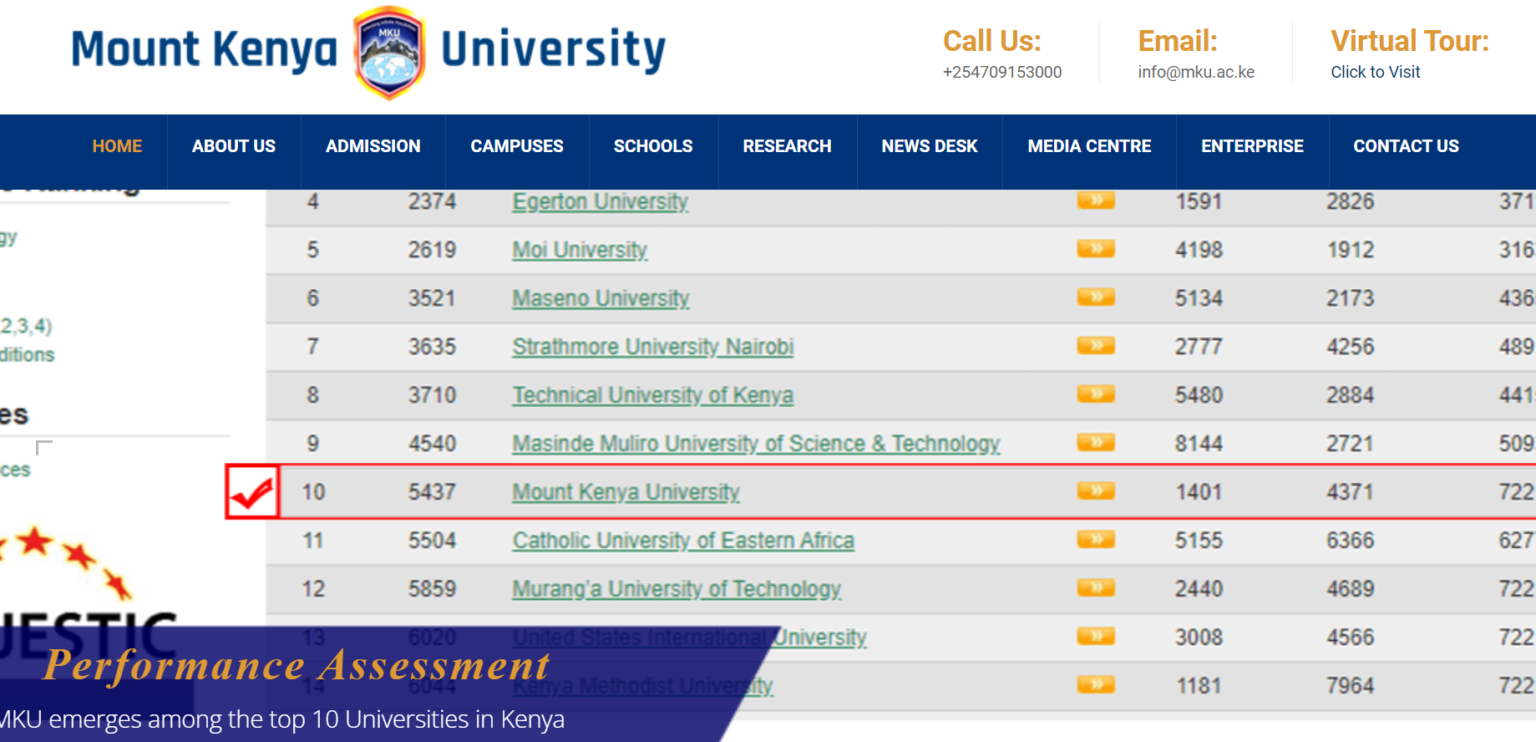Click the orange arrow next to Maseno University
The width and height of the screenshot is (1536, 742).
(1095, 297)
